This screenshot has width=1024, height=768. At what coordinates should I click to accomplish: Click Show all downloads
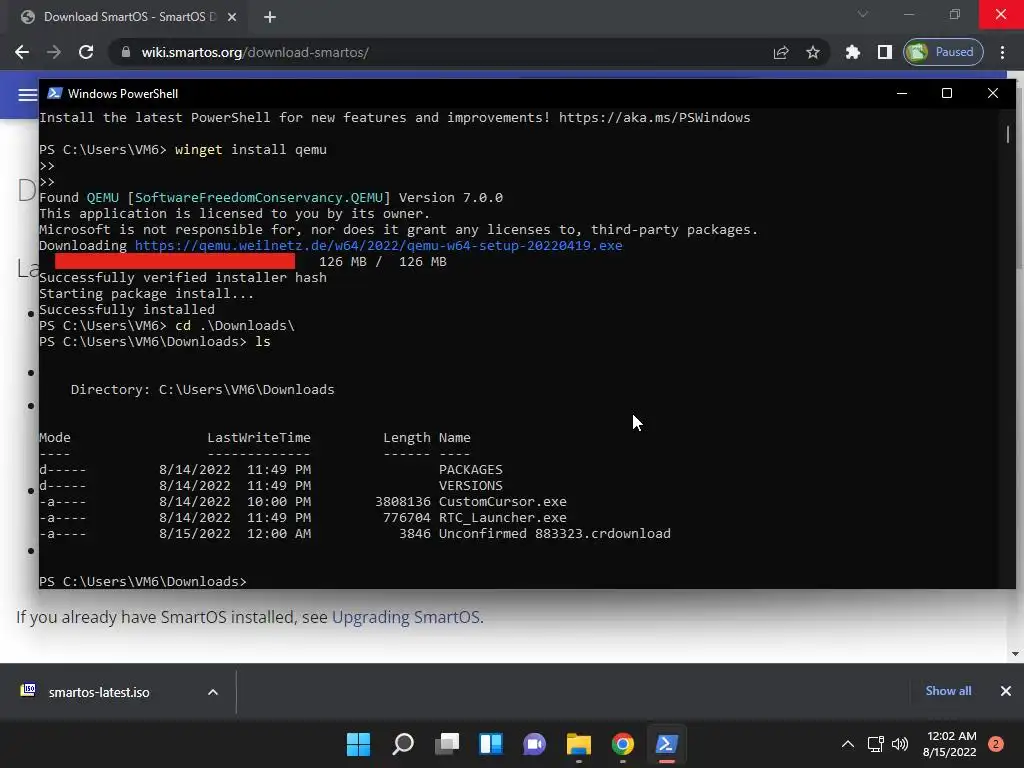[948, 691]
